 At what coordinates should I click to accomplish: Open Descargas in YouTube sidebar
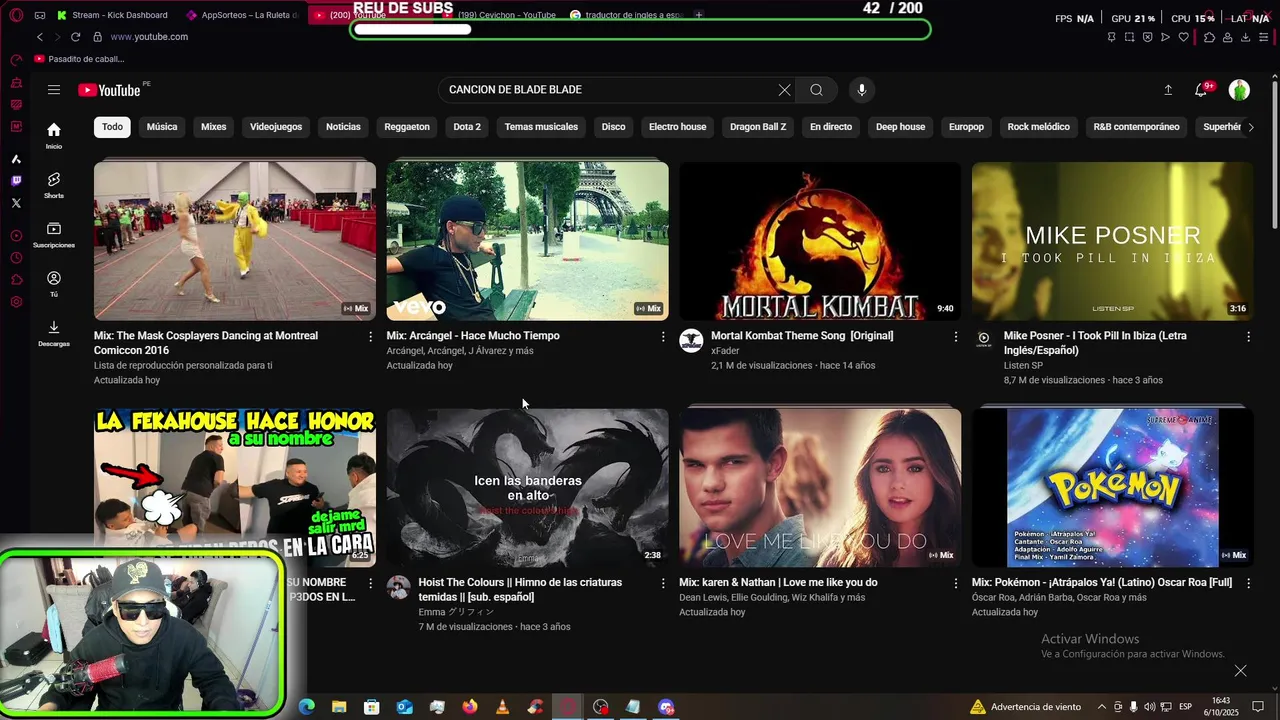pos(54,333)
